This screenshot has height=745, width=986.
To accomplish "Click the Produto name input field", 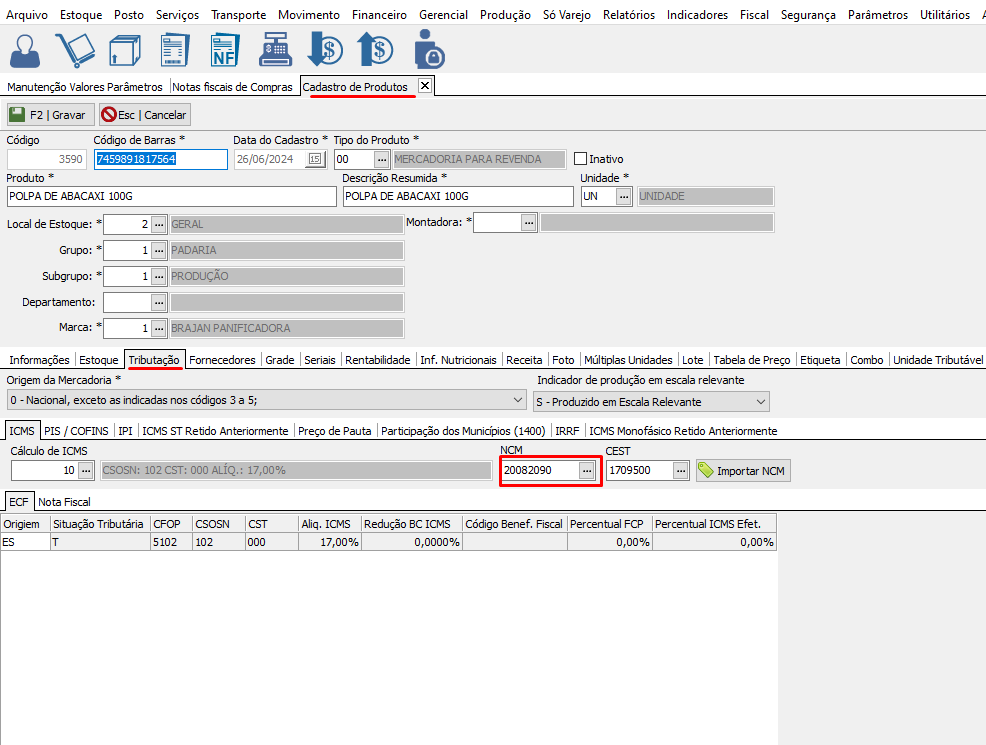I will (x=171, y=196).
